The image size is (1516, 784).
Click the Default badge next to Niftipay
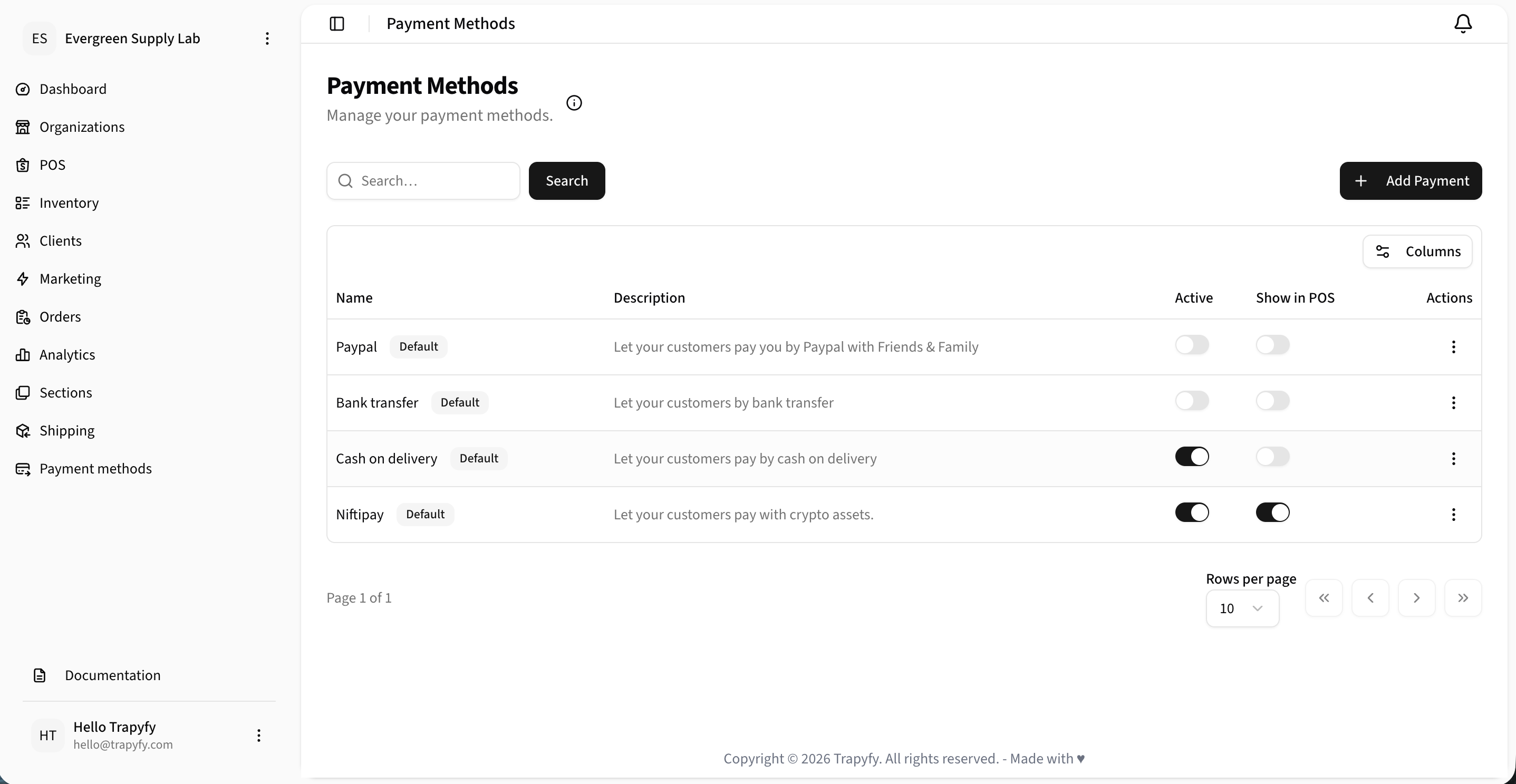pos(425,515)
